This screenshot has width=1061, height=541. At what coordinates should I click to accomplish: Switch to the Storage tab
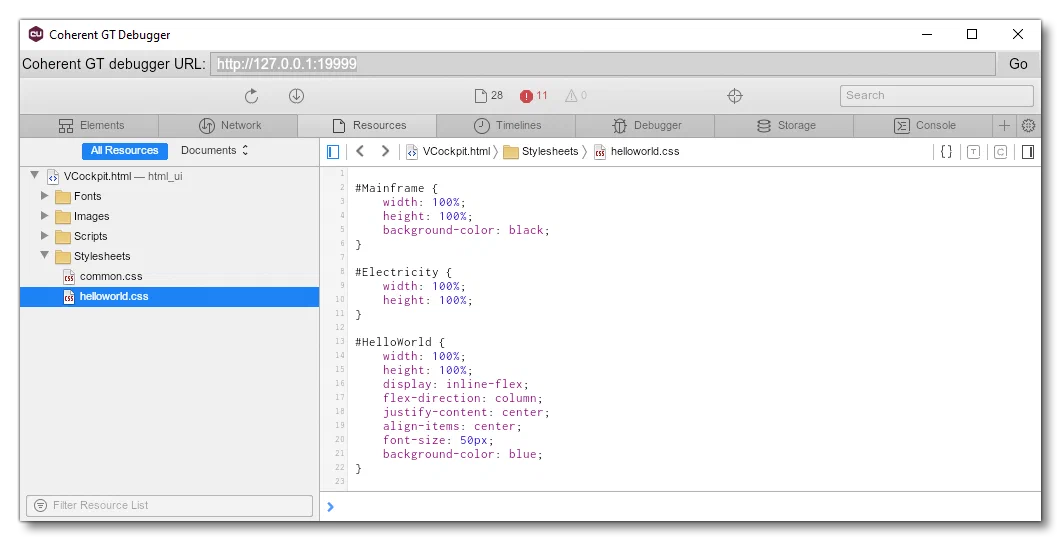[x=784, y=125]
